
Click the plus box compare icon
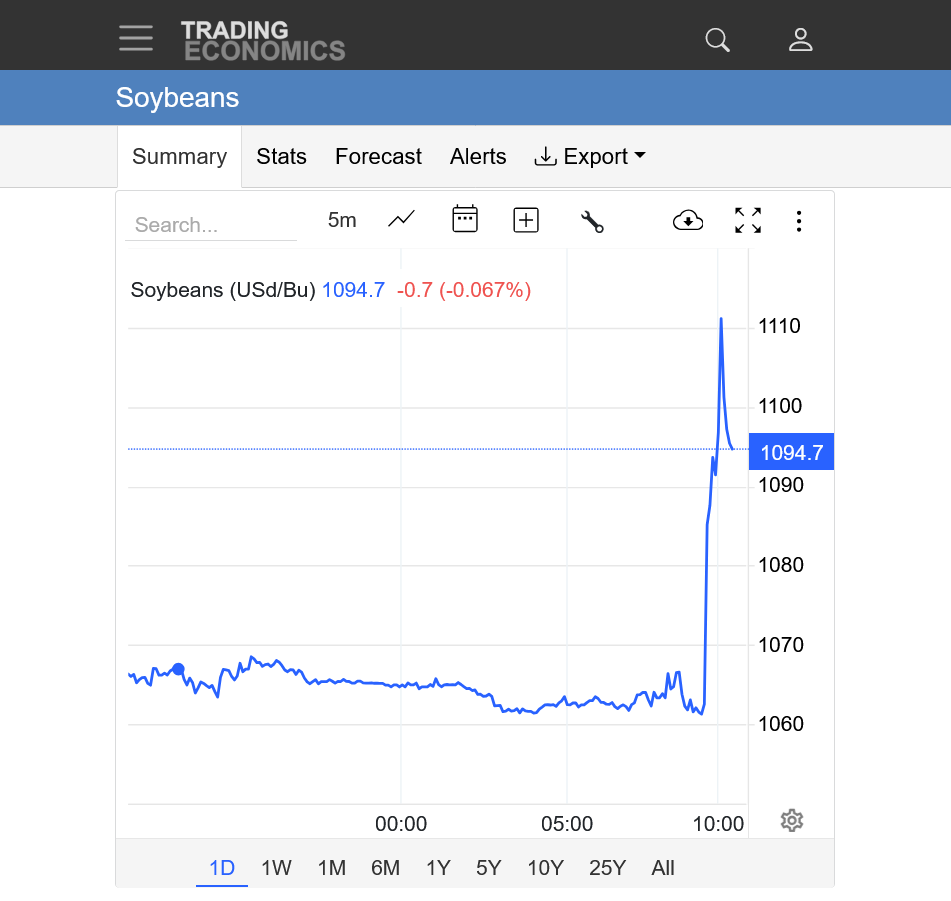coord(526,220)
